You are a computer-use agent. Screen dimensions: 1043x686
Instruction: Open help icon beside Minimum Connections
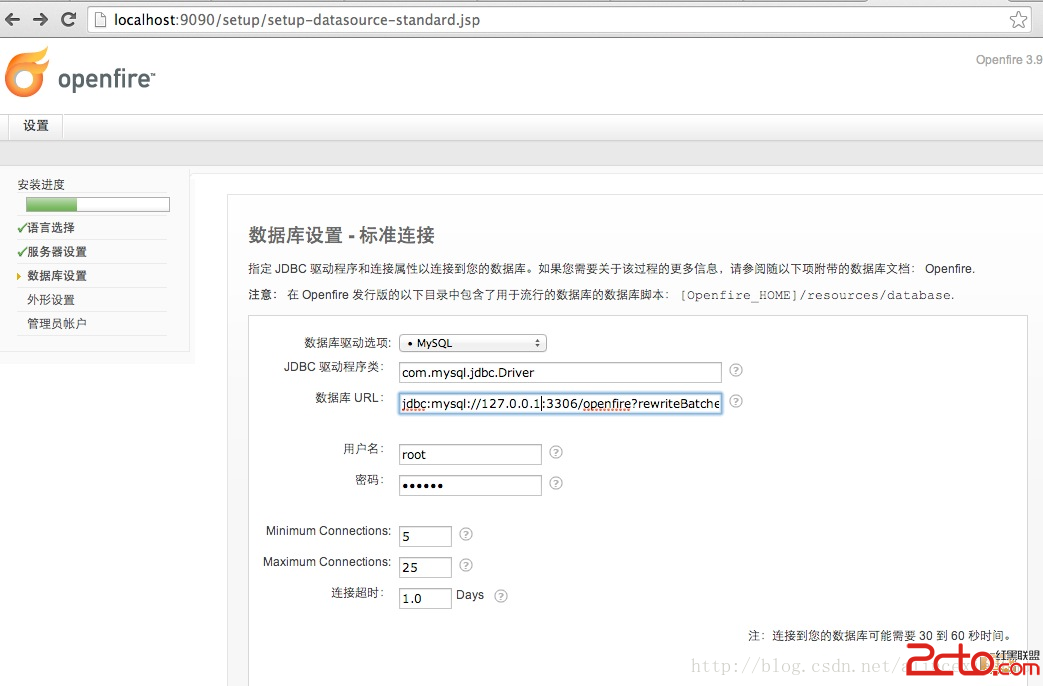tap(466, 534)
